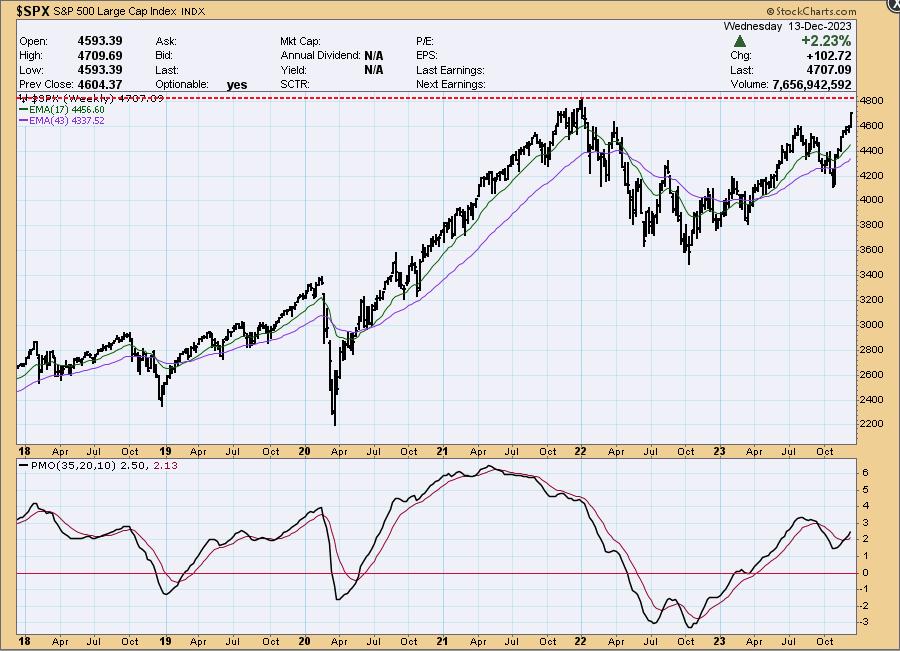Click the Prev Close value 4604.37

100,84
